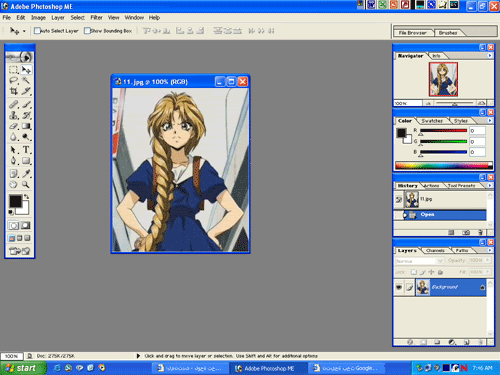Select the Eyedropper tool

(26, 173)
